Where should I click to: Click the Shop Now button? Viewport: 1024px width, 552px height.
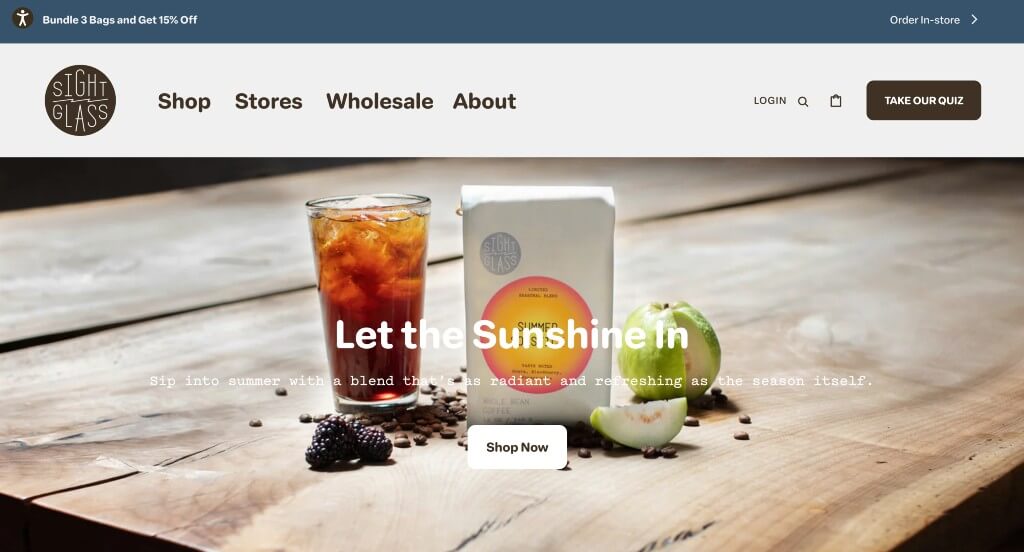click(517, 447)
